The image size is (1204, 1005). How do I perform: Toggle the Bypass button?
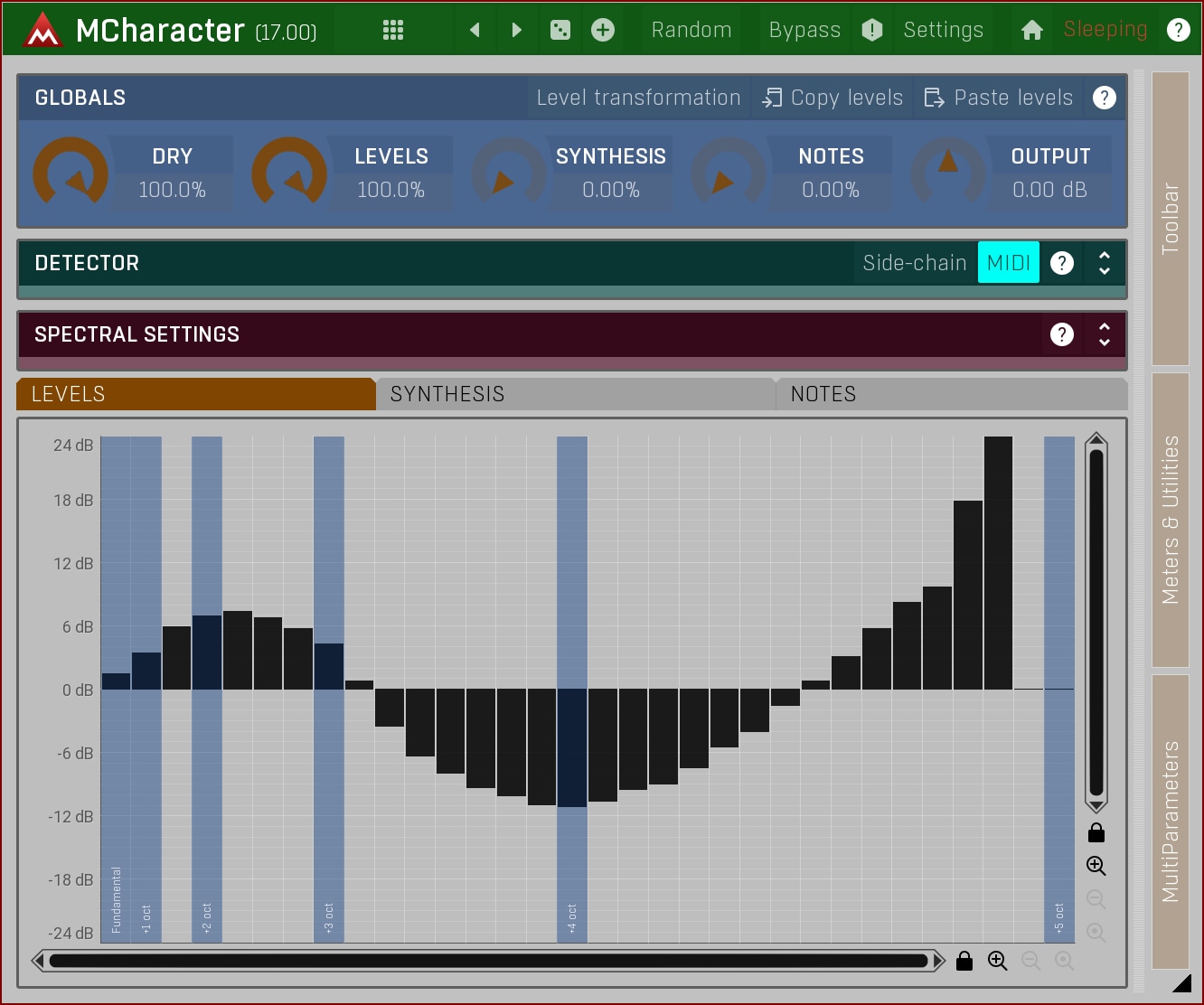pos(804,30)
